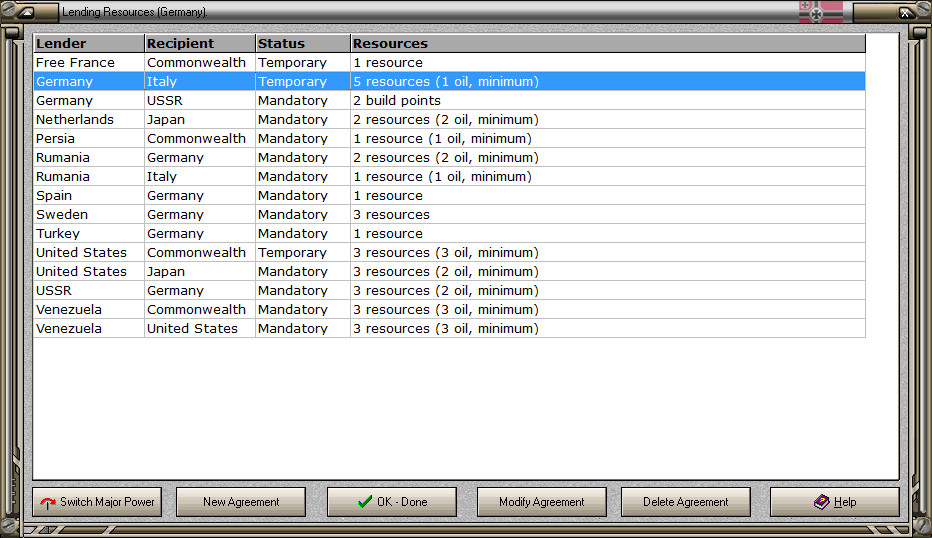
Task: Click the Resources column header
Action: coord(608,43)
